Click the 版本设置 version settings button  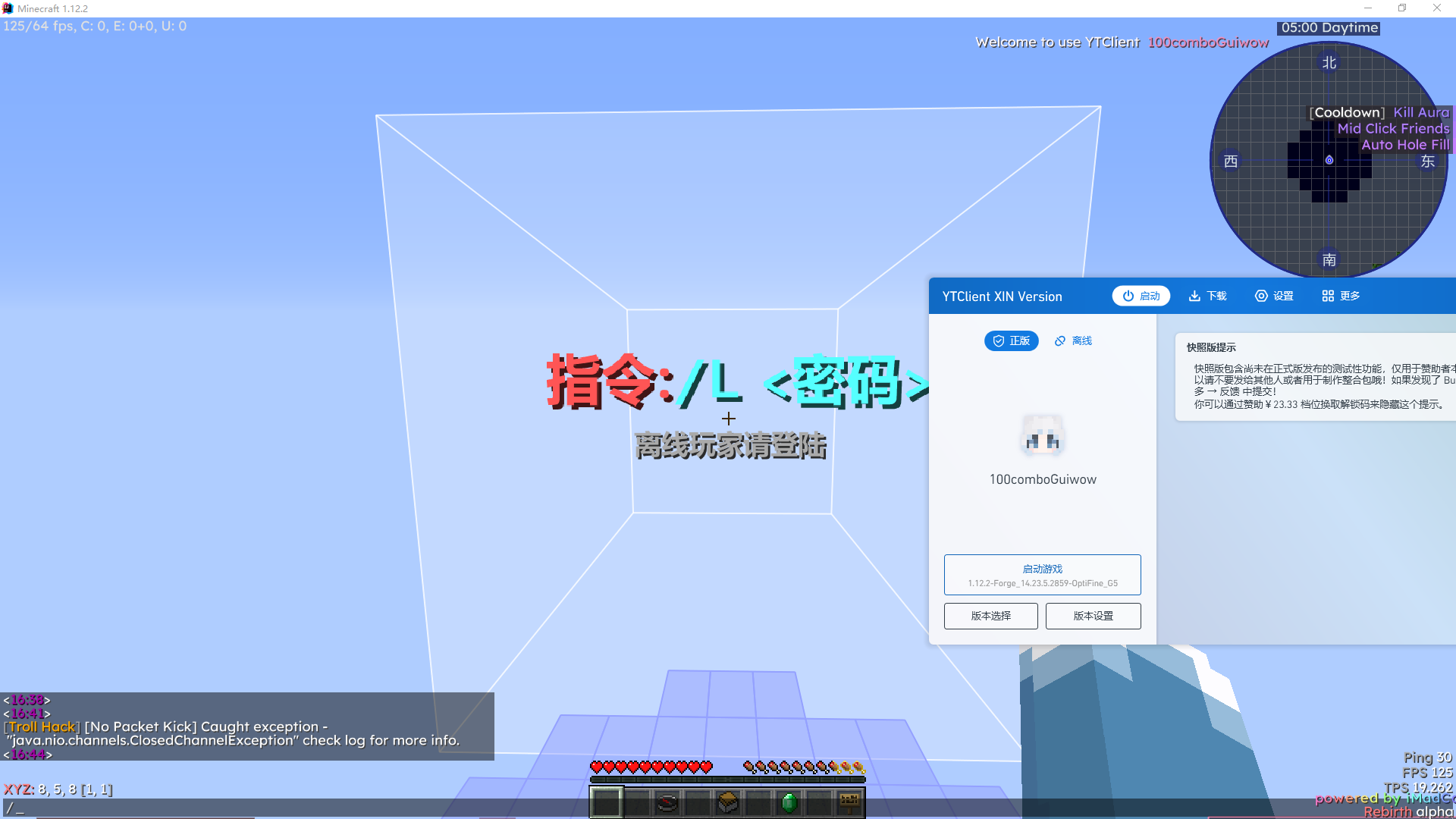pyautogui.click(x=1094, y=616)
